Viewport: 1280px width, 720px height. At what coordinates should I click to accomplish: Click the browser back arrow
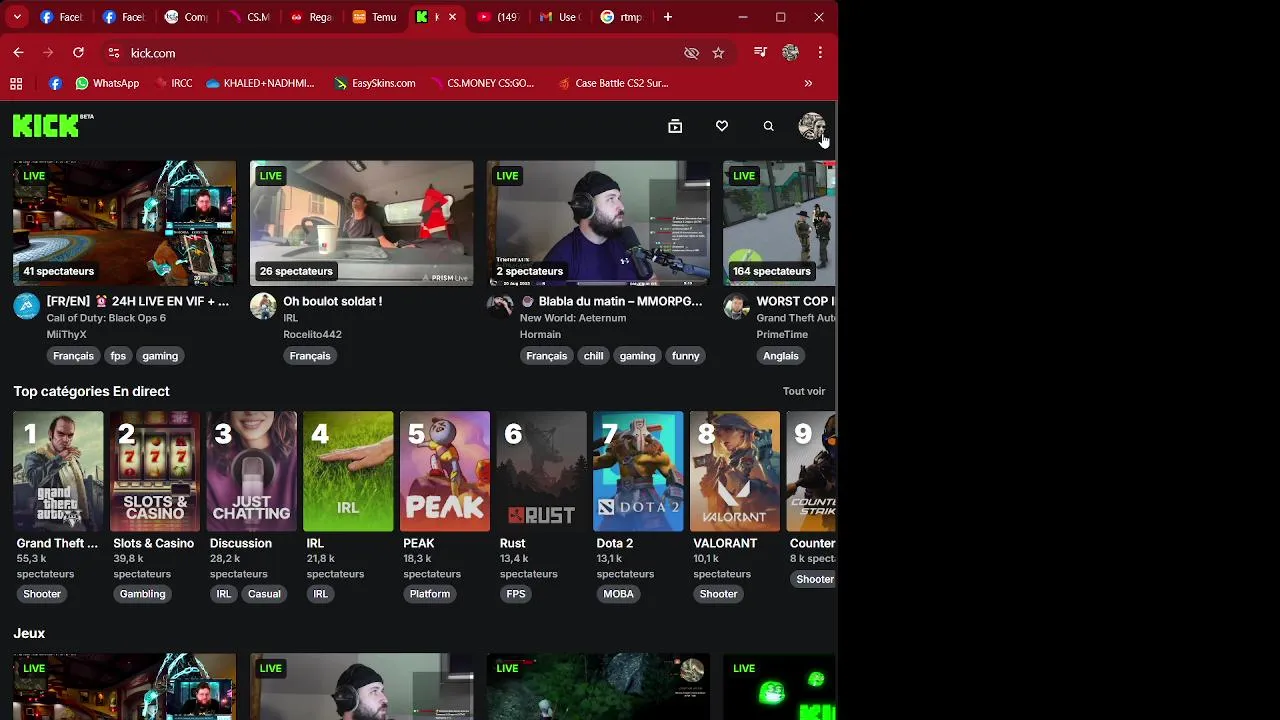(18, 52)
